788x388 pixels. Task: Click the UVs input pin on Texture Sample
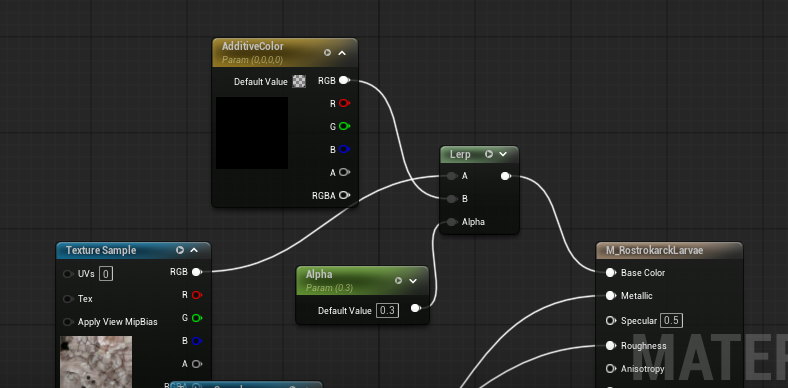(68, 274)
